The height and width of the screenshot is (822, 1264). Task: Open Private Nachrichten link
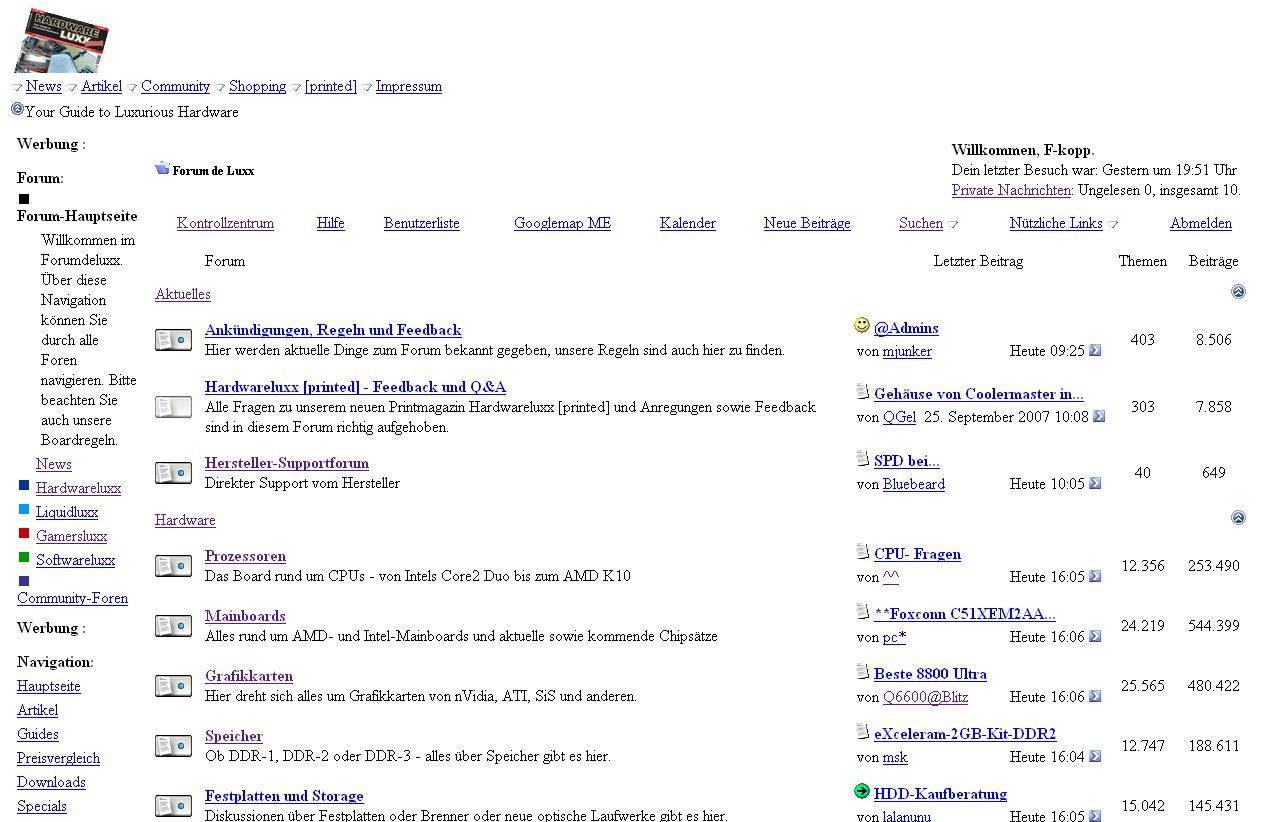1012,190
